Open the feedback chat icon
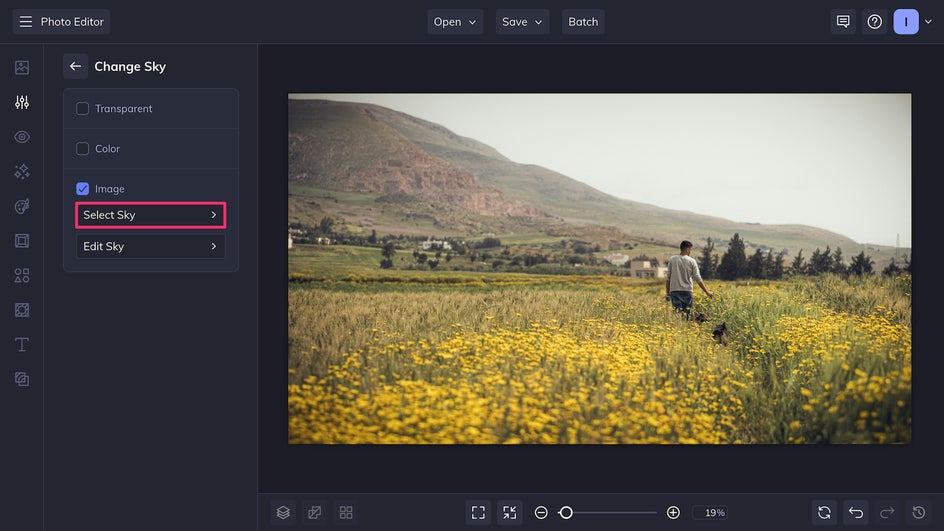This screenshot has height=531, width=944. pos(843,22)
